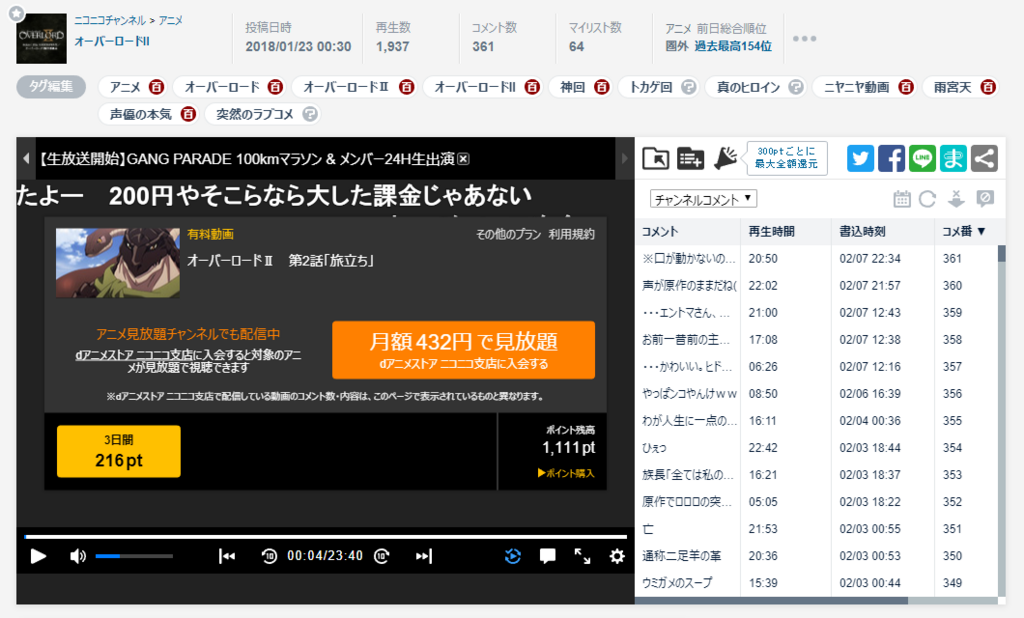
Task: Click the green ま share icon
Action: click(953, 159)
